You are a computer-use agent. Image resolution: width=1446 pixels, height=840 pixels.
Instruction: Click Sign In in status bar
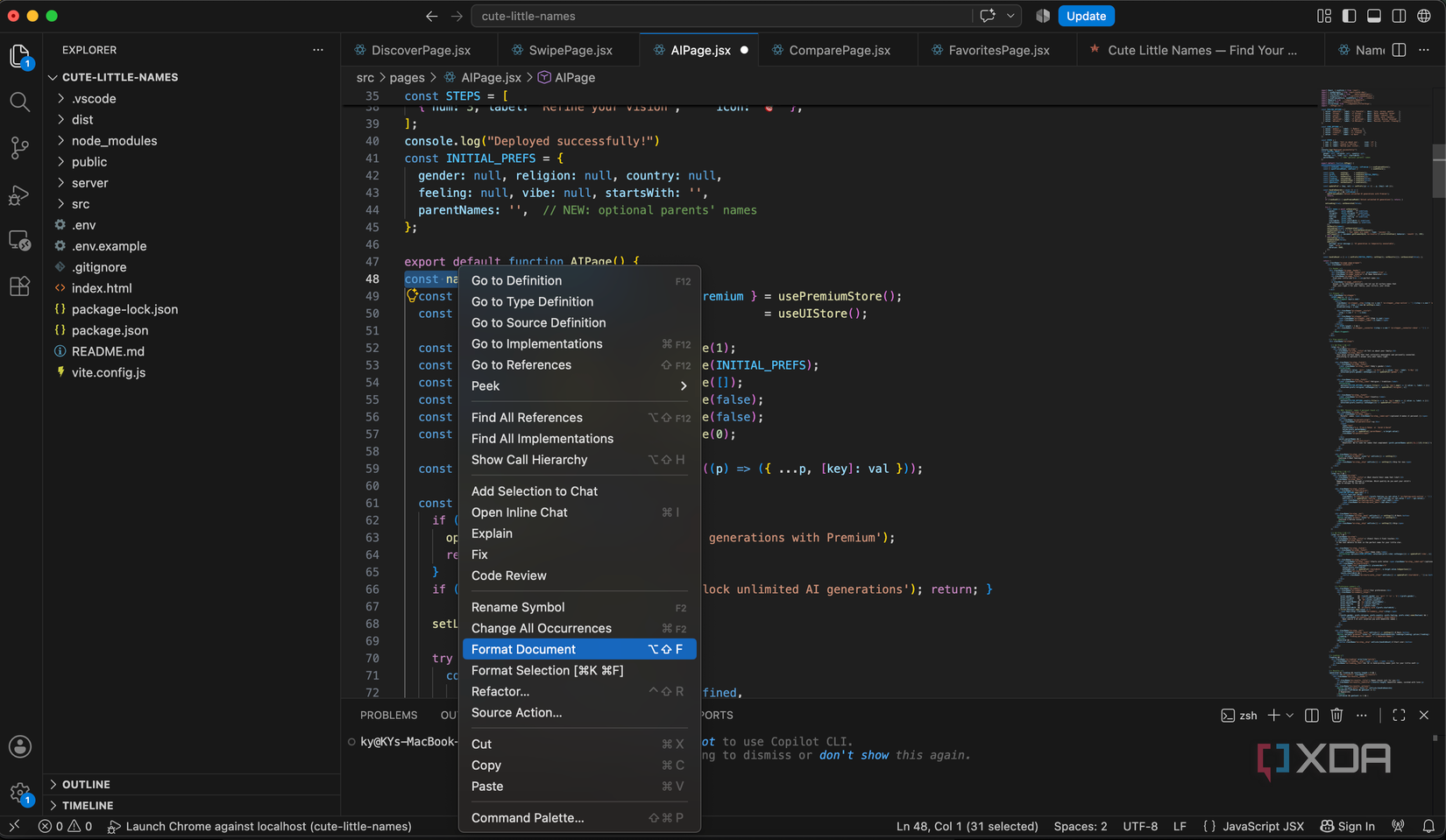point(1347,826)
